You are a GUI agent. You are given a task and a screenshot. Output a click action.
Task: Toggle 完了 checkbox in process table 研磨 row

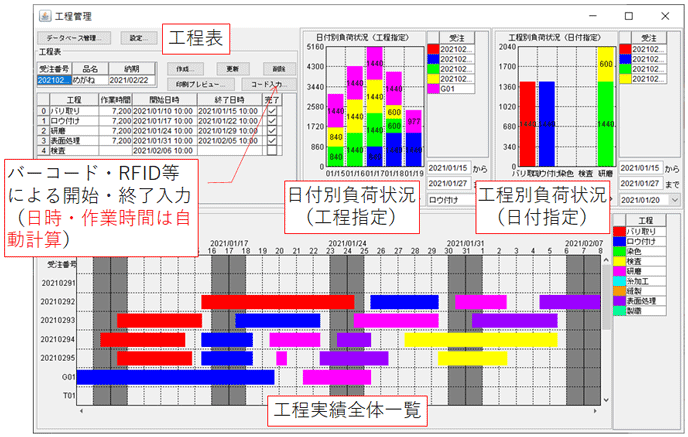click(272, 131)
